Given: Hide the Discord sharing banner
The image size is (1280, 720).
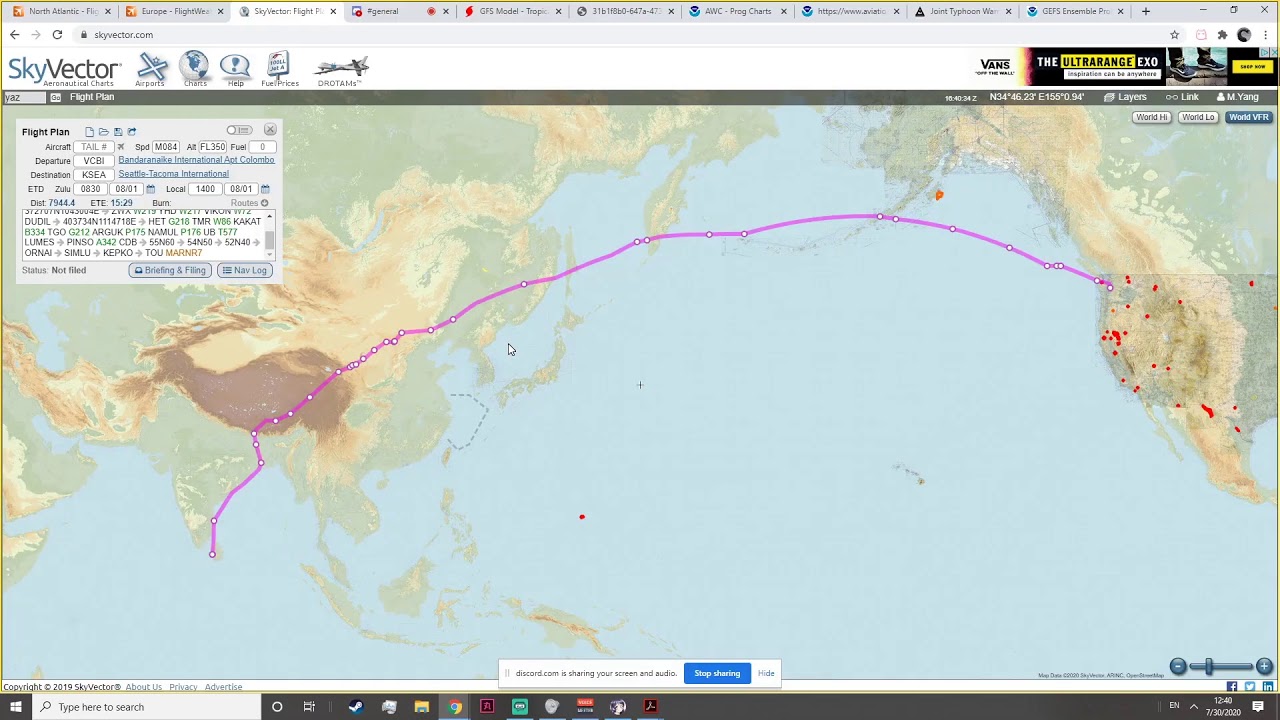Looking at the screenshot, I should (766, 673).
